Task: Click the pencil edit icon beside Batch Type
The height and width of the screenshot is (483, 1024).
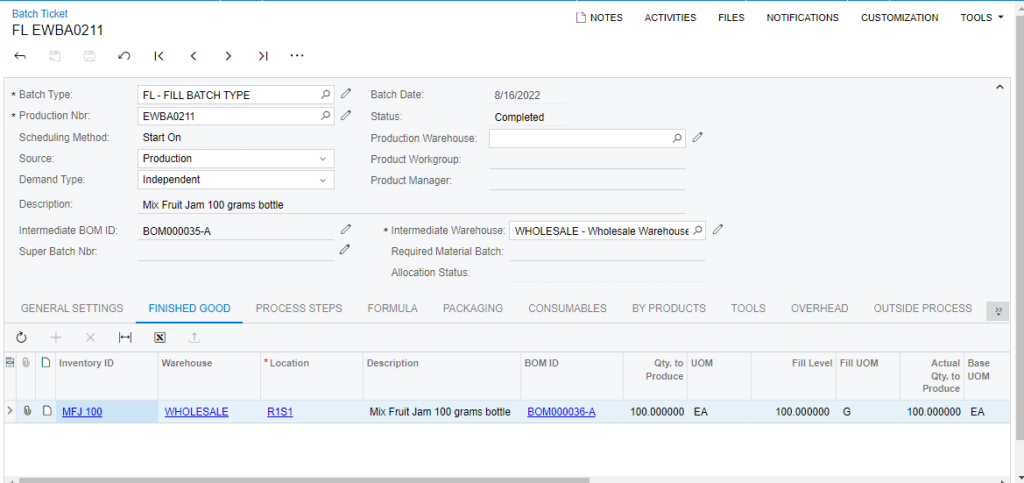Action: 346,94
